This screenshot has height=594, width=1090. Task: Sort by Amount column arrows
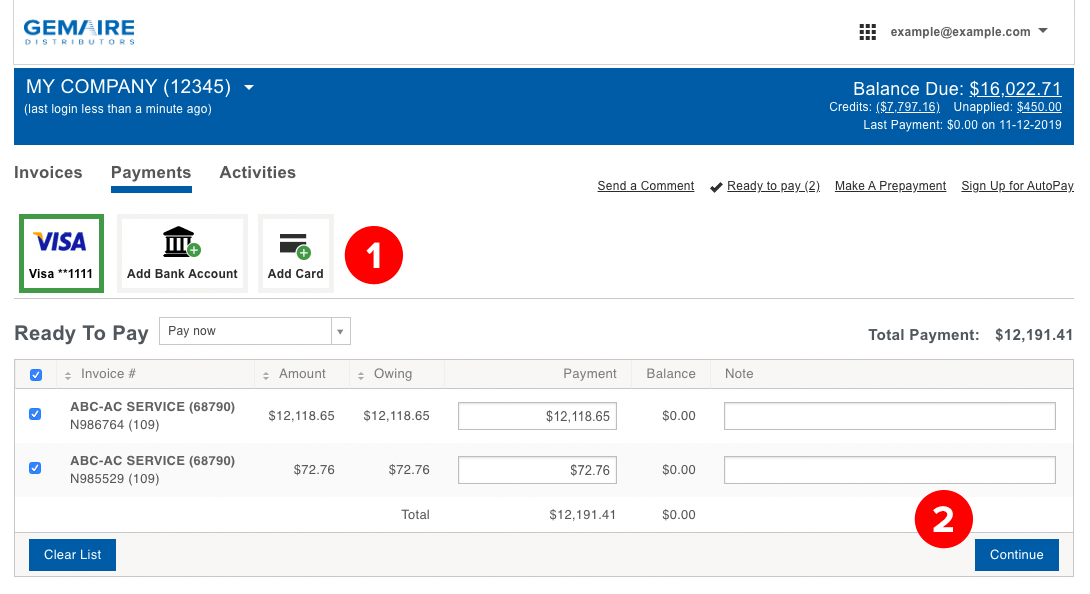(x=266, y=376)
